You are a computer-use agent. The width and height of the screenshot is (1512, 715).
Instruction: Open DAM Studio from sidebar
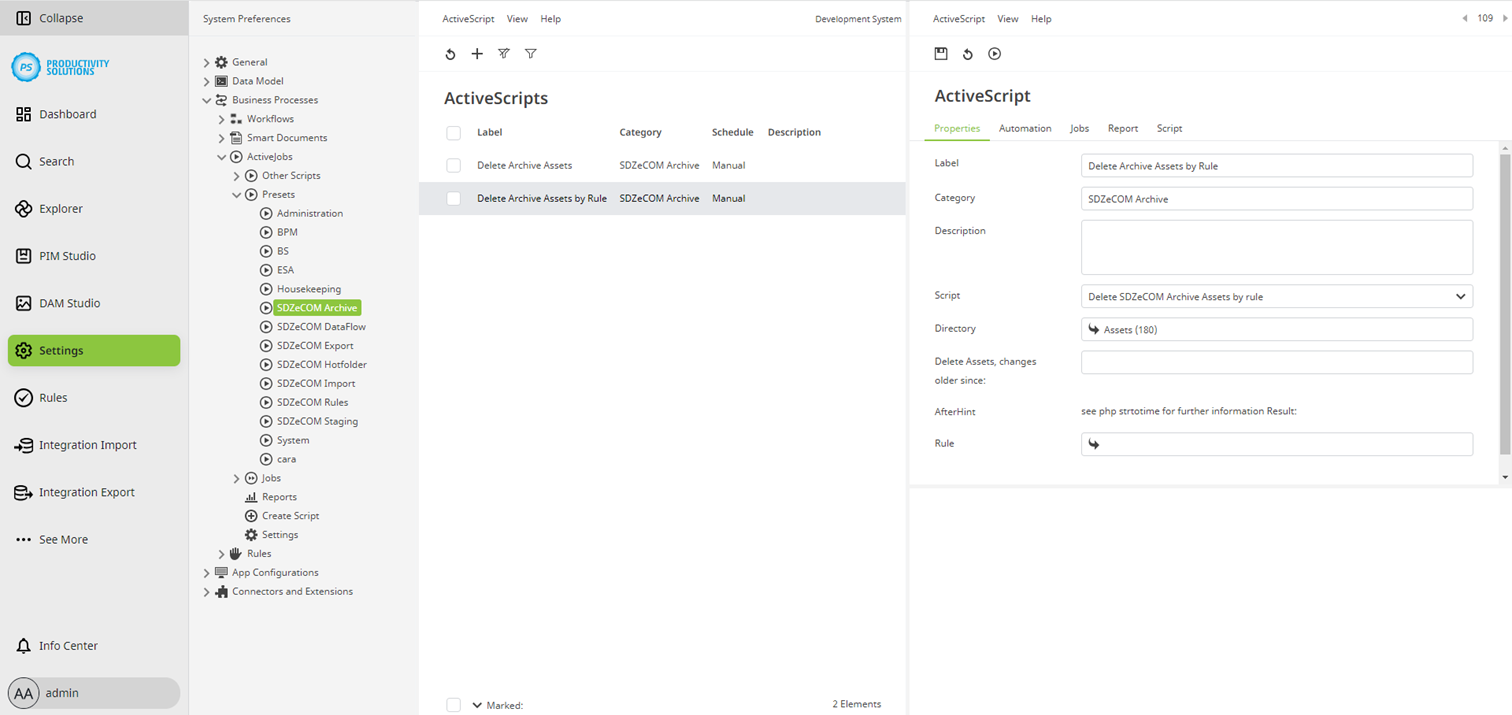[x=69, y=303]
